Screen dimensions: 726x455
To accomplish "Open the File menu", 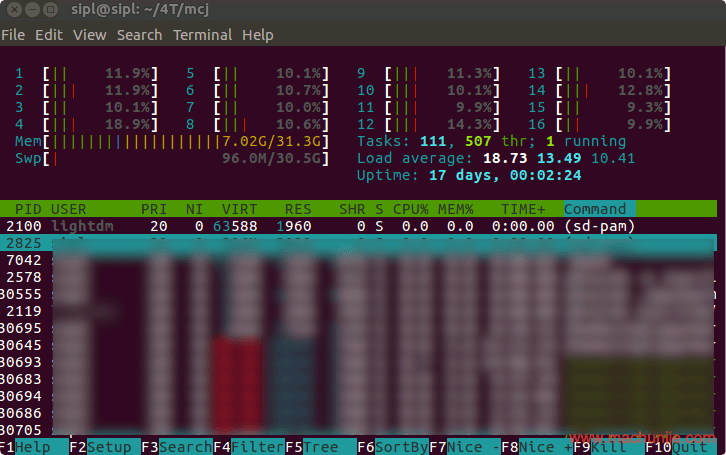I will (13, 35).
